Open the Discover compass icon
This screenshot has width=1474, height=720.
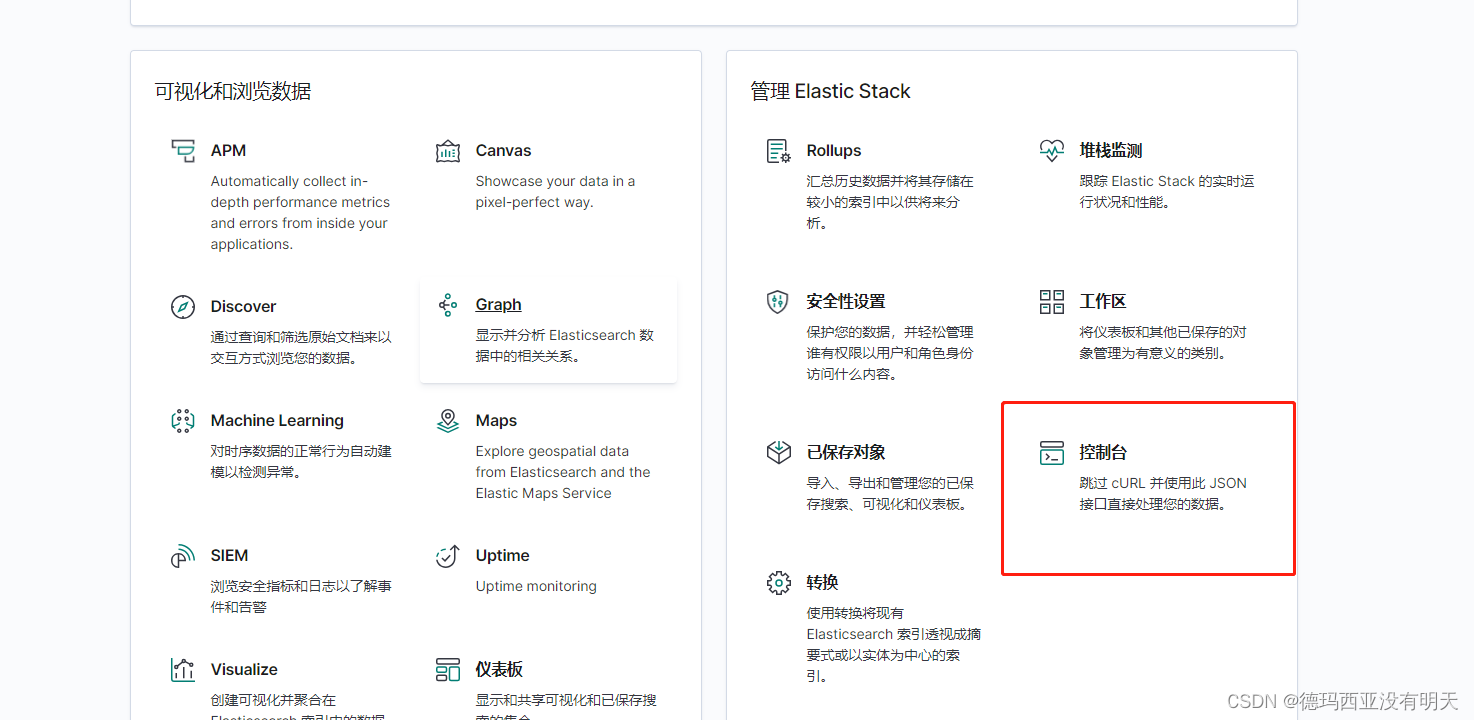coord(183,307)
